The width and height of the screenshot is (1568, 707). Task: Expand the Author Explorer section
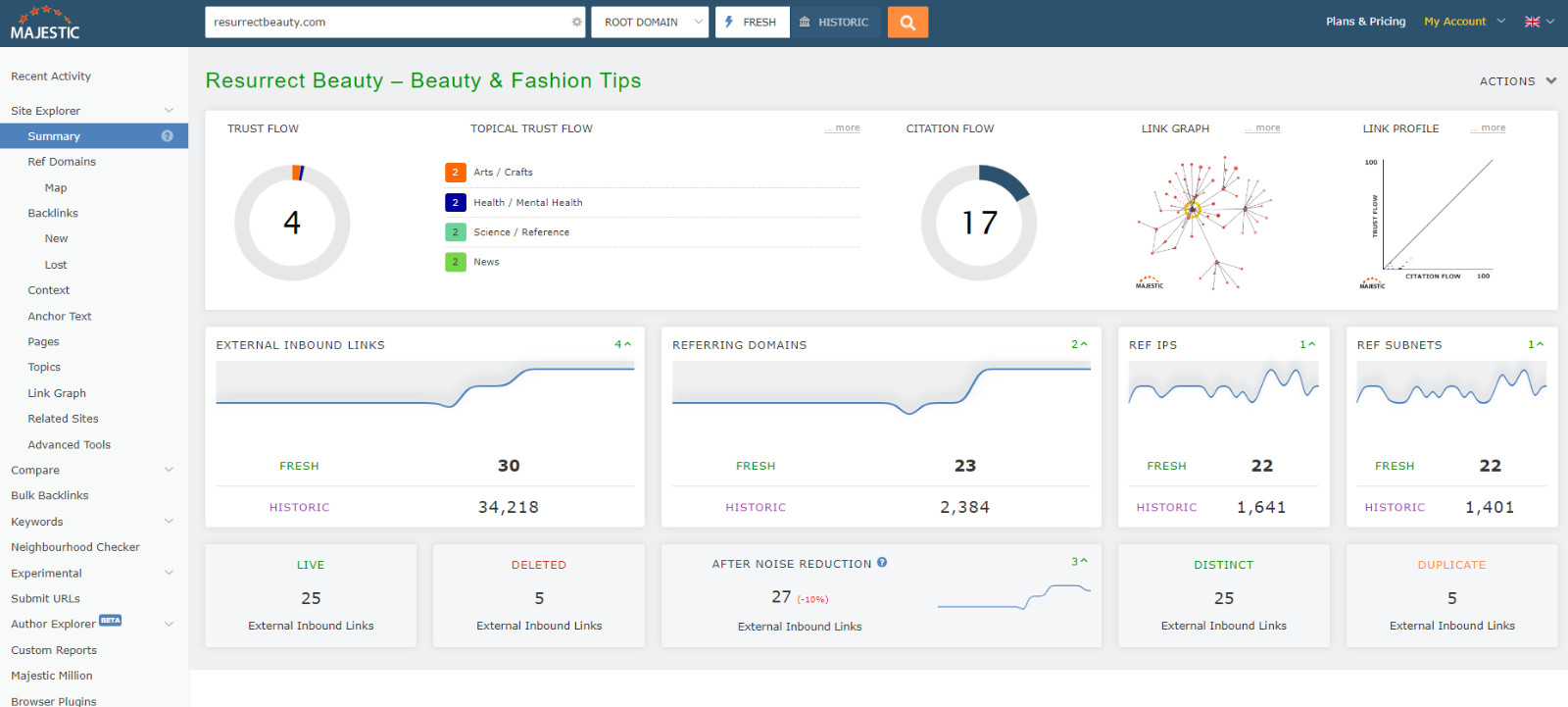169,624
